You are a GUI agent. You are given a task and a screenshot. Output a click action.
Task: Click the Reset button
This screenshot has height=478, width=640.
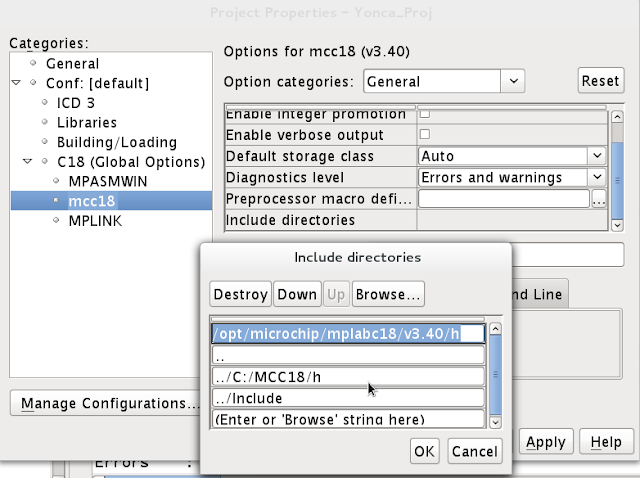click(600, 81)
